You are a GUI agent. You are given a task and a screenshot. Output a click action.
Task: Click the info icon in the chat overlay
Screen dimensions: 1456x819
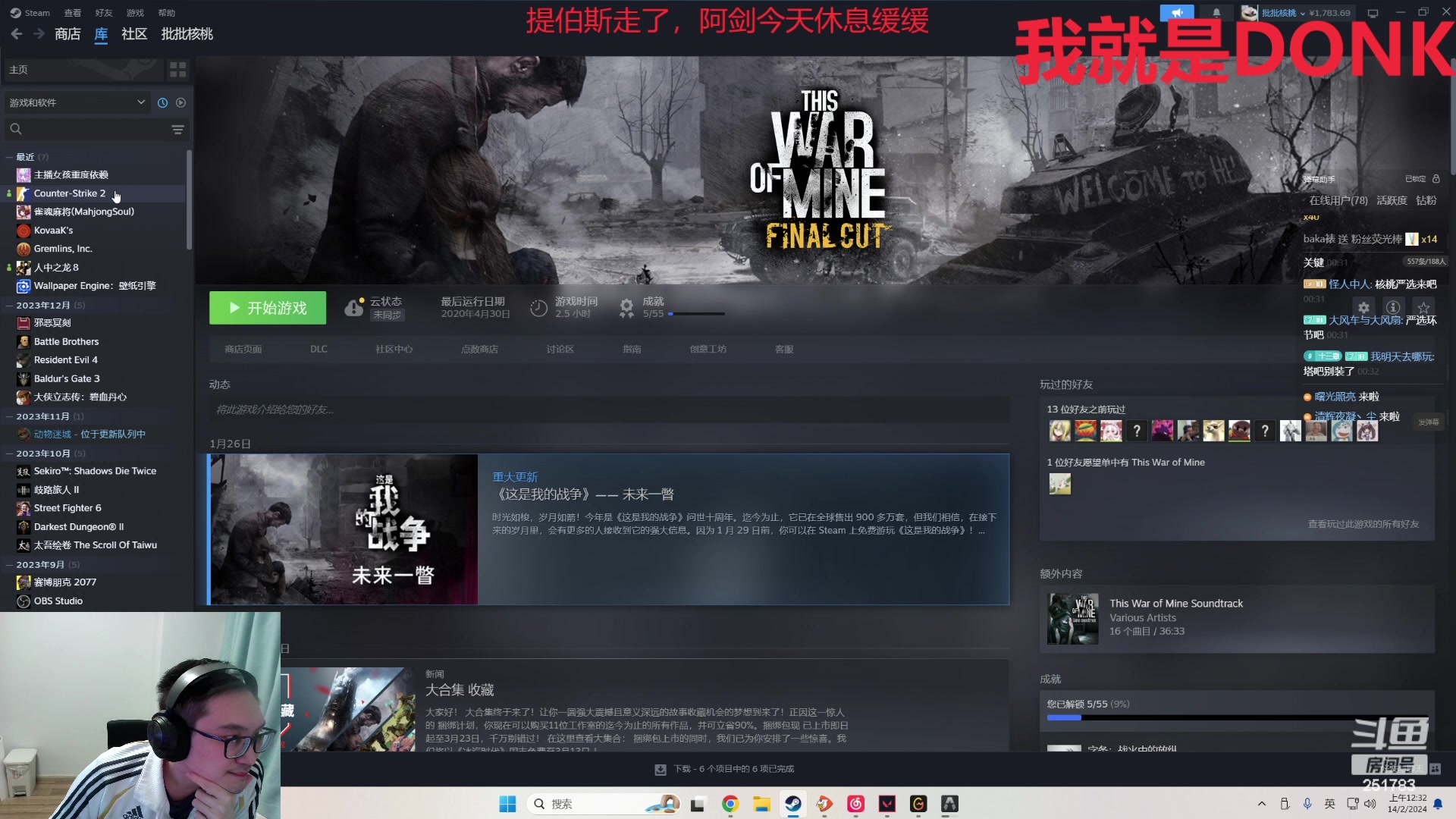[1393, 308]
